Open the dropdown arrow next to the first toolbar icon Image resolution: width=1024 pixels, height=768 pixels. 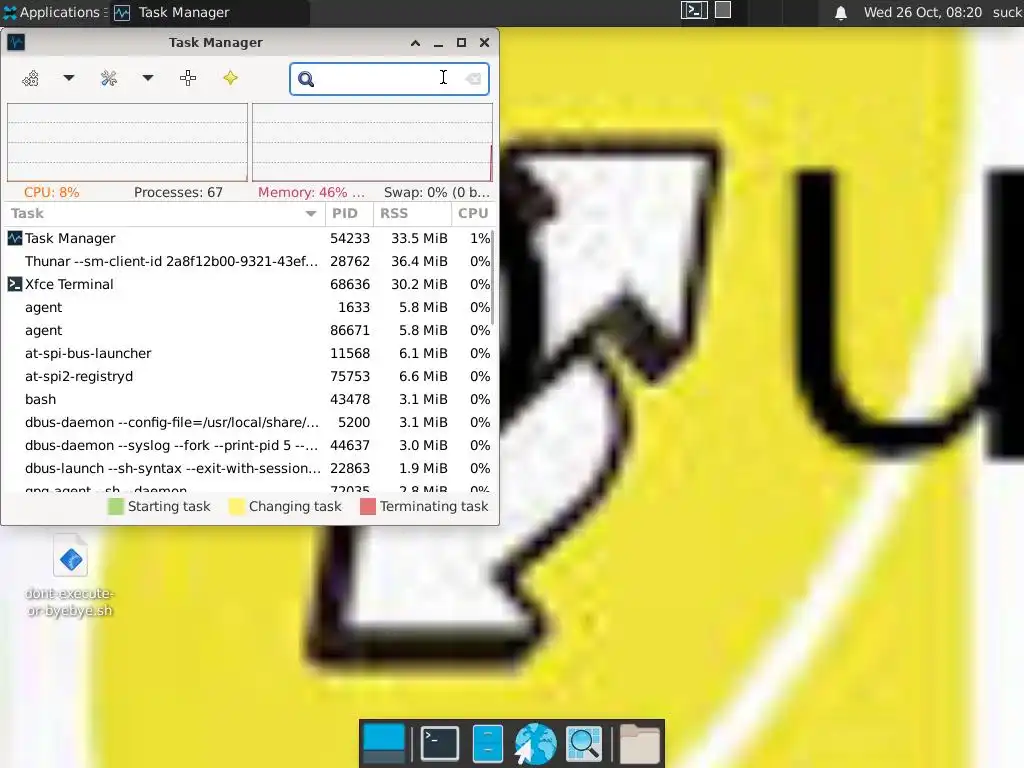tap(69, 78)
